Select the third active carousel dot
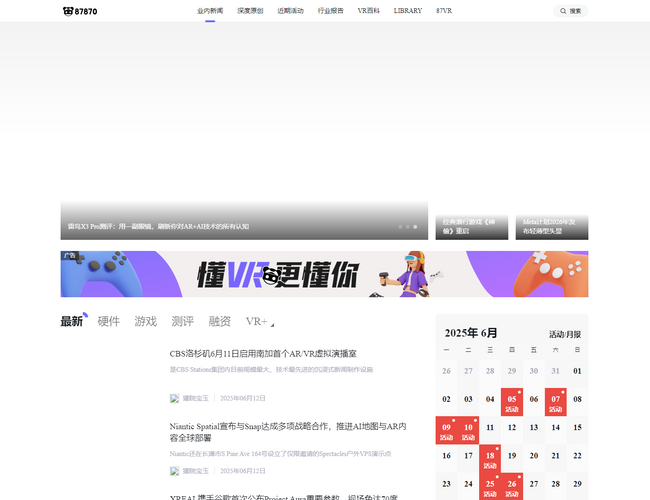The width and height of the screenshot is (650, 500). (415, 227)
